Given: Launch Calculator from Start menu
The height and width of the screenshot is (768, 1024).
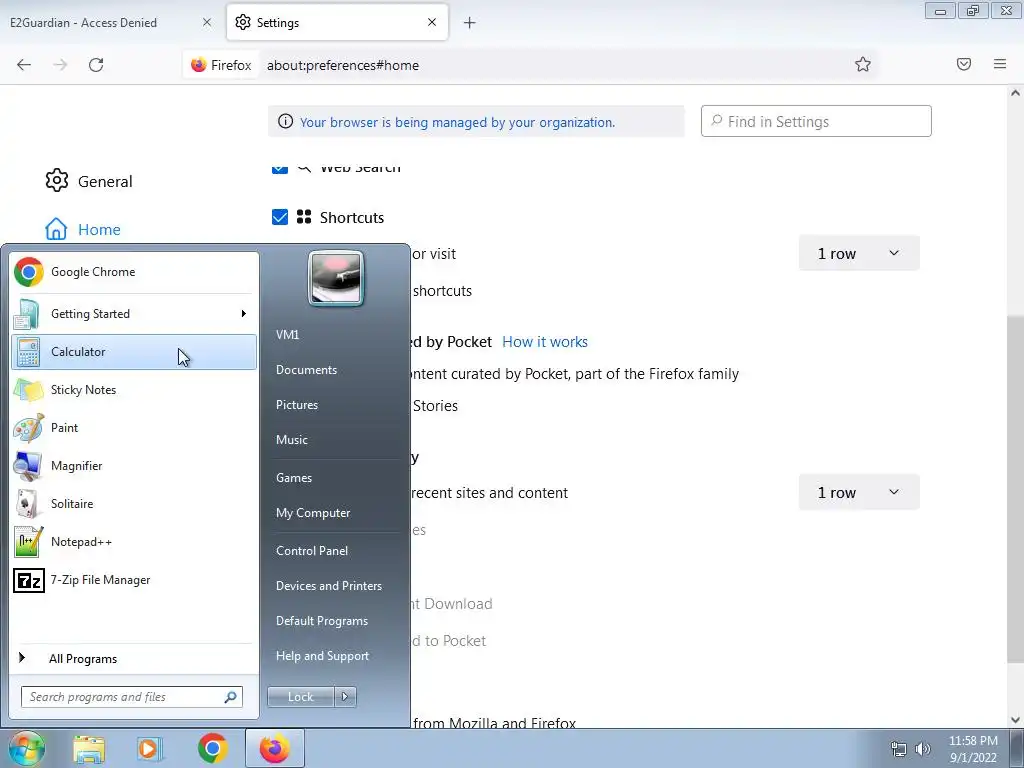Looking at the screenshot, I should pyautogui.click(x=134, y=352).
